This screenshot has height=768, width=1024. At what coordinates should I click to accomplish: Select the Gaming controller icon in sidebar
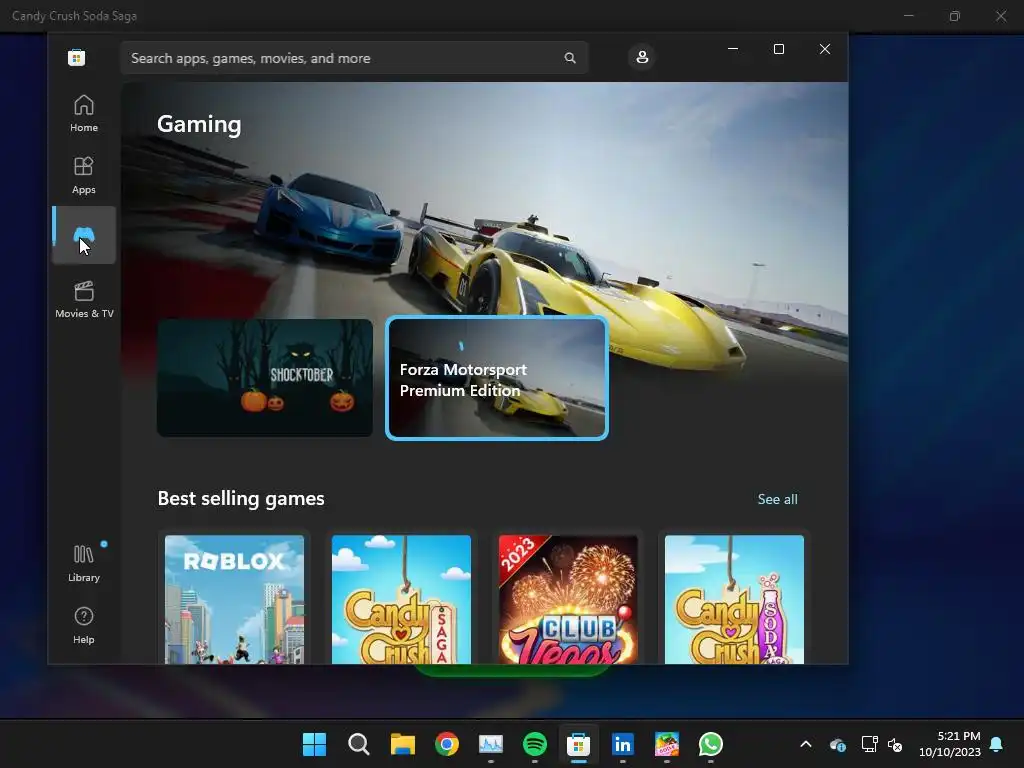pyautogui.click(x=84, y=235)
